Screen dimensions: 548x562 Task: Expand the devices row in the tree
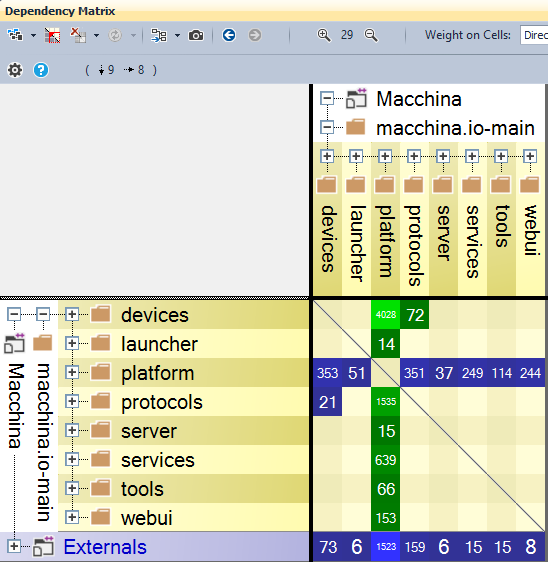point(72,314)
